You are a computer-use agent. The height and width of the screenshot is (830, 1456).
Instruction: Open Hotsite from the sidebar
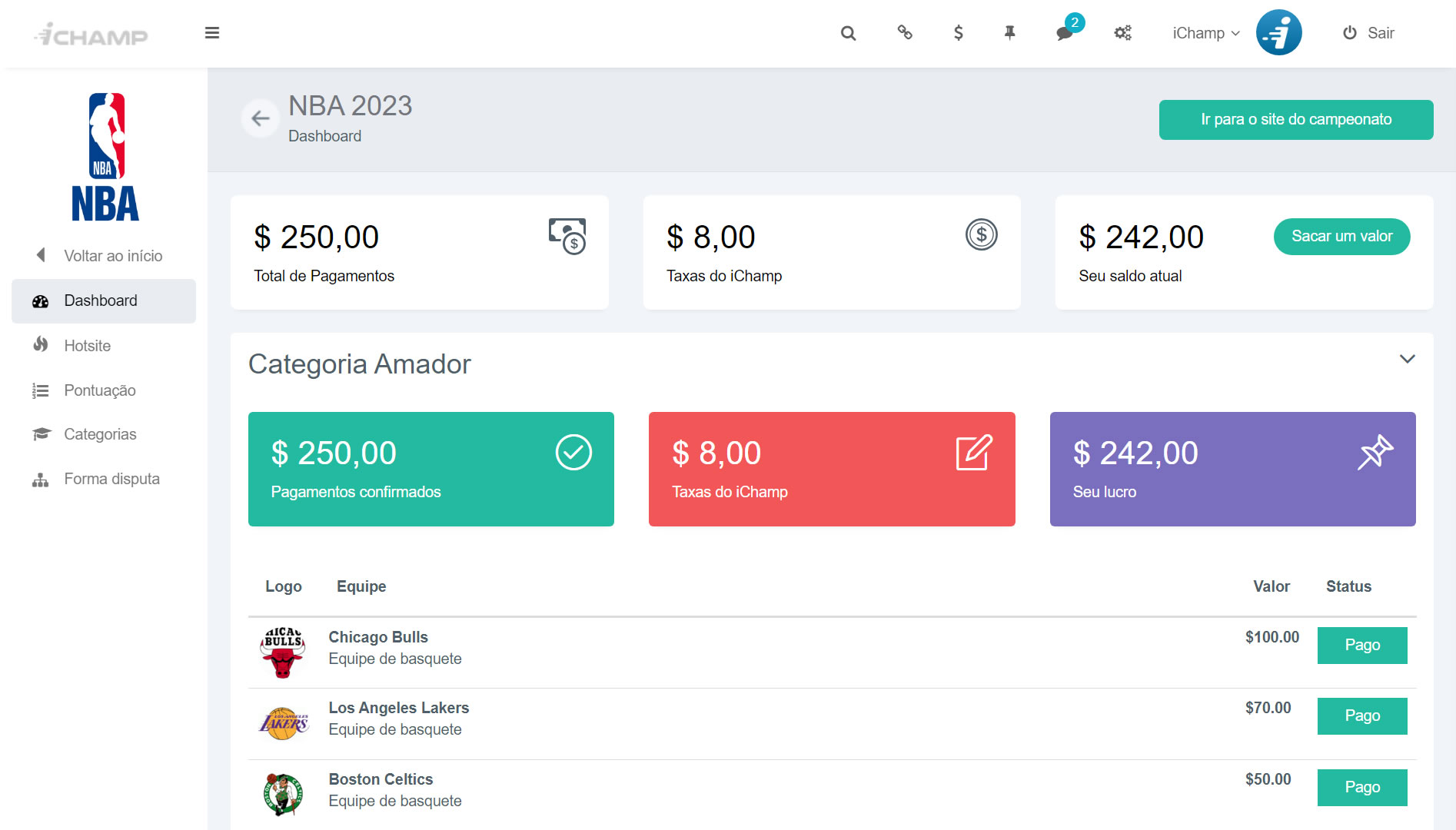(104, 346)
